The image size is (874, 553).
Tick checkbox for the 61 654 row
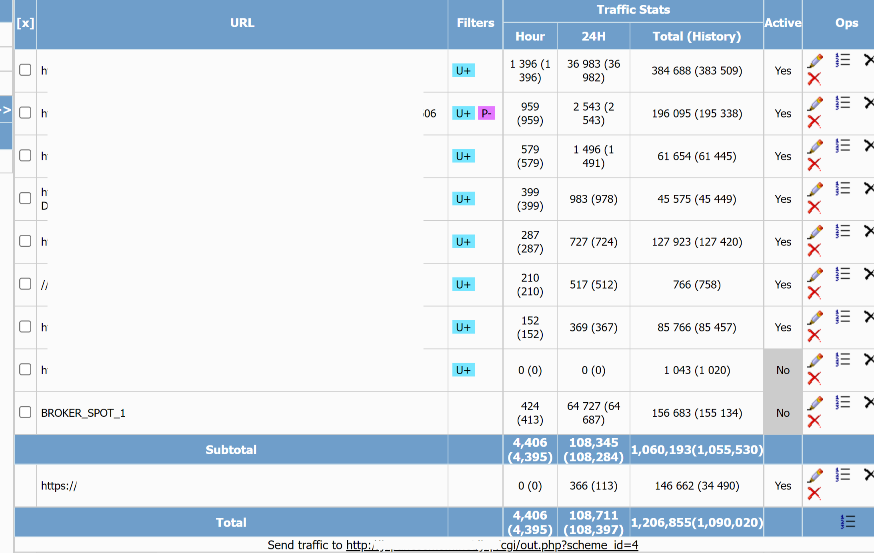point(25,156)
